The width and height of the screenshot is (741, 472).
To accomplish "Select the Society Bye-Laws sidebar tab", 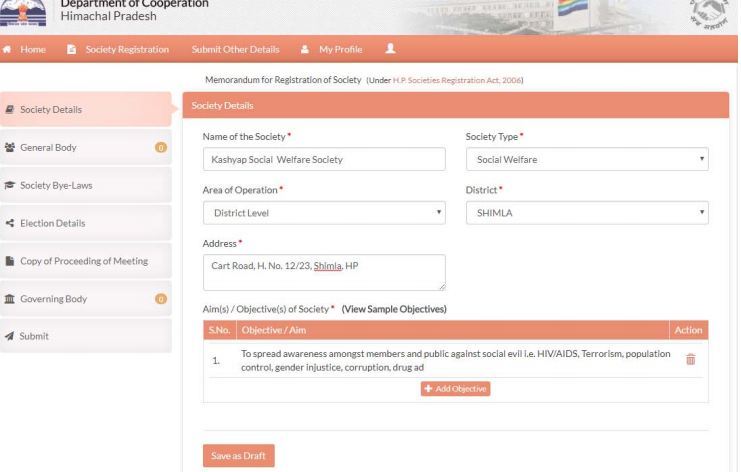I will [x=86, y=185].
